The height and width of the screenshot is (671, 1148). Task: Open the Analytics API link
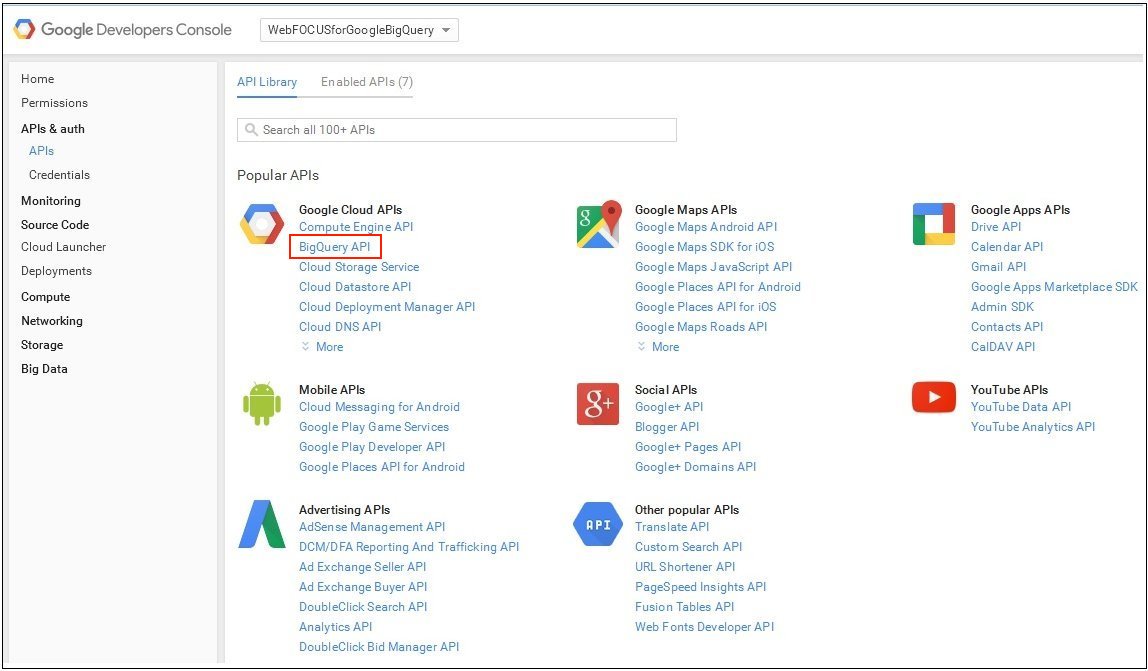(335, 627)
